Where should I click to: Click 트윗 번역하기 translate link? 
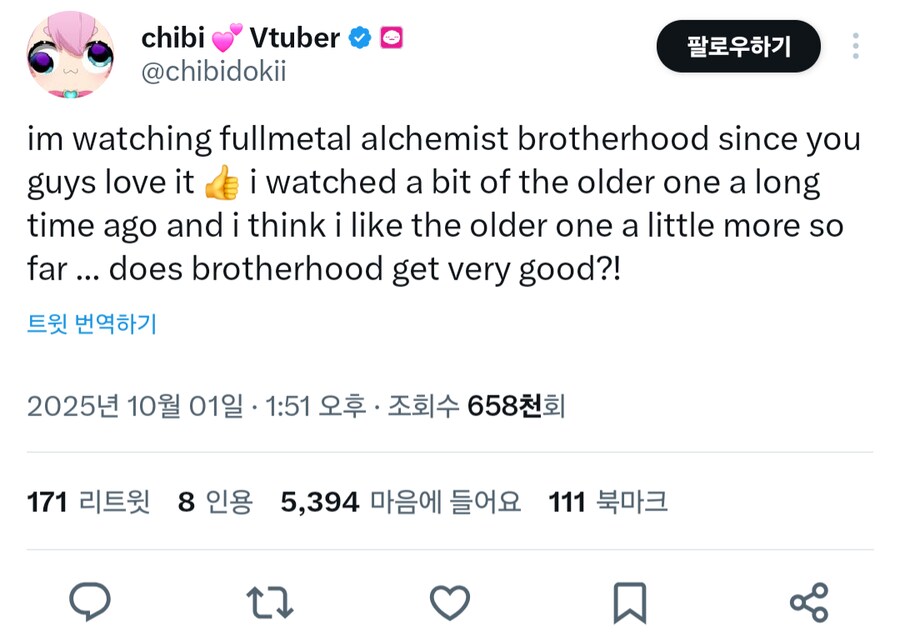click(92, 324)
